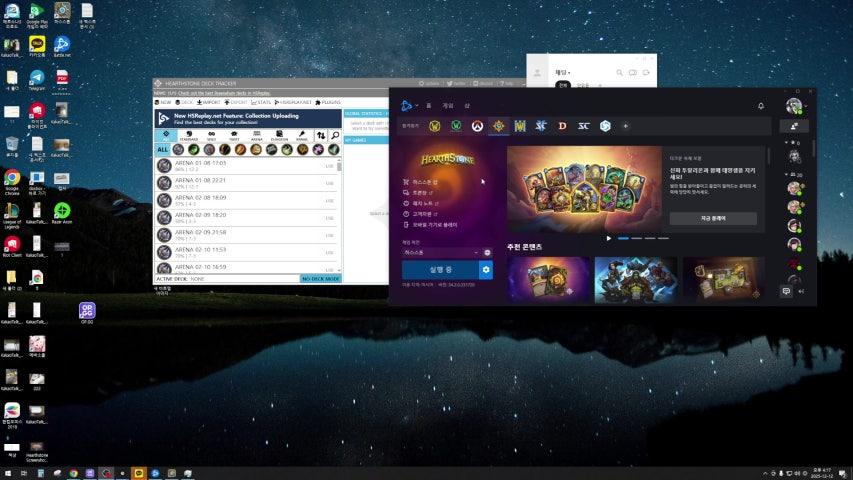Screen dimensions: 853x480
Task: Switch to the STANDARD deck type tab
Action: click(x=189, y=135)
